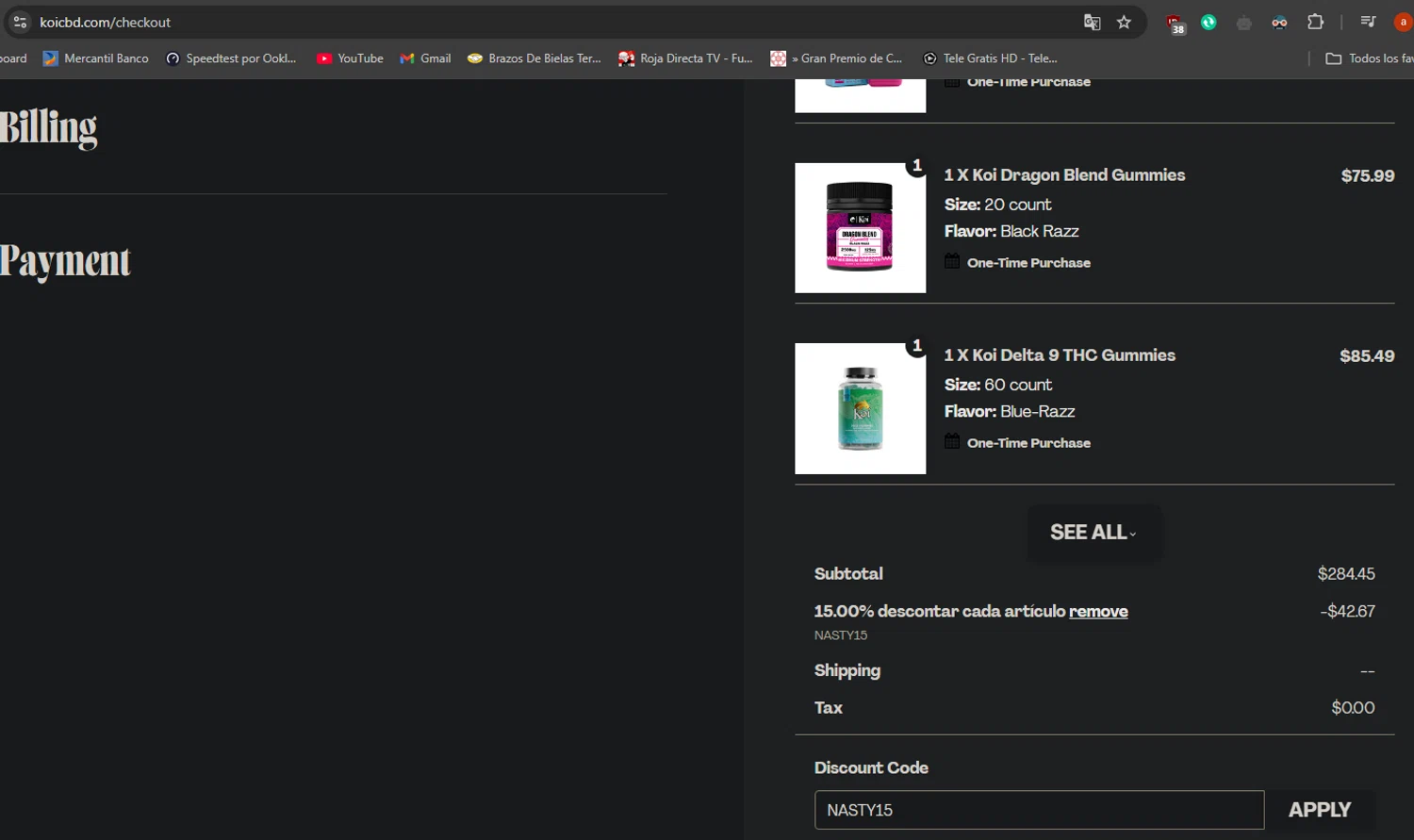Click the Size: 20 count text
Viewport: 1414px width, 840px height.
(997, 205)
